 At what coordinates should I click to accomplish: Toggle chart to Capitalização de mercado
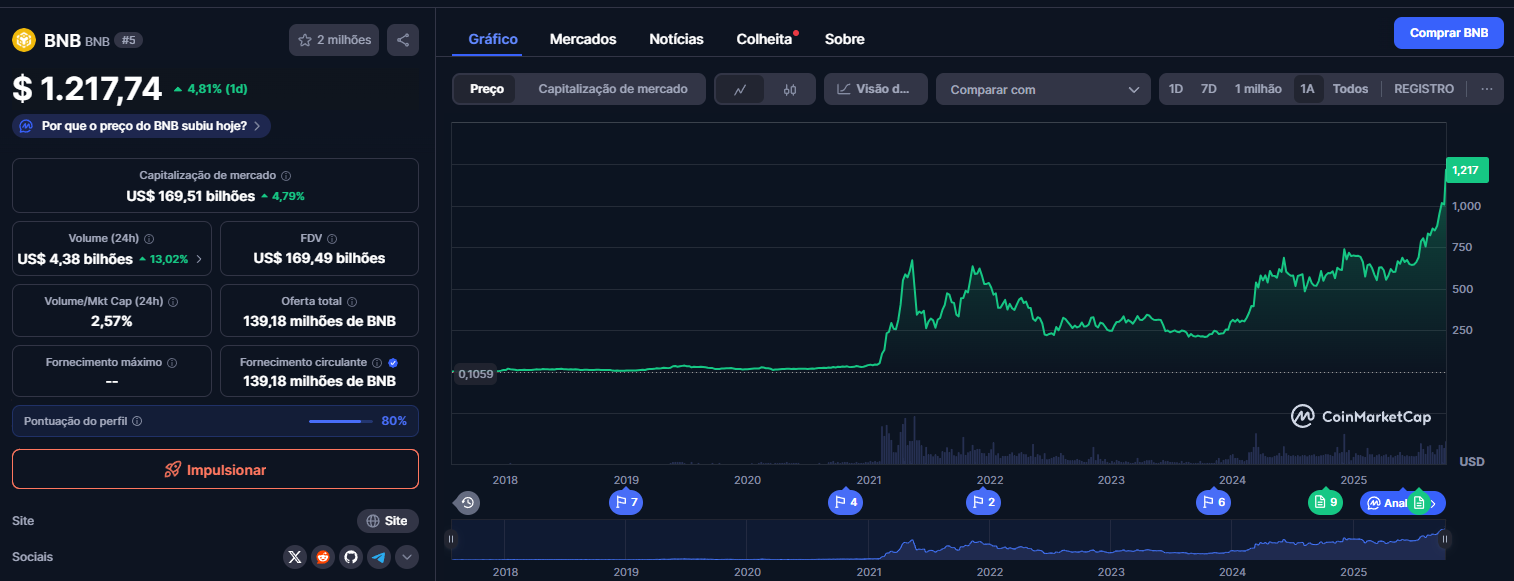(612, 89)
